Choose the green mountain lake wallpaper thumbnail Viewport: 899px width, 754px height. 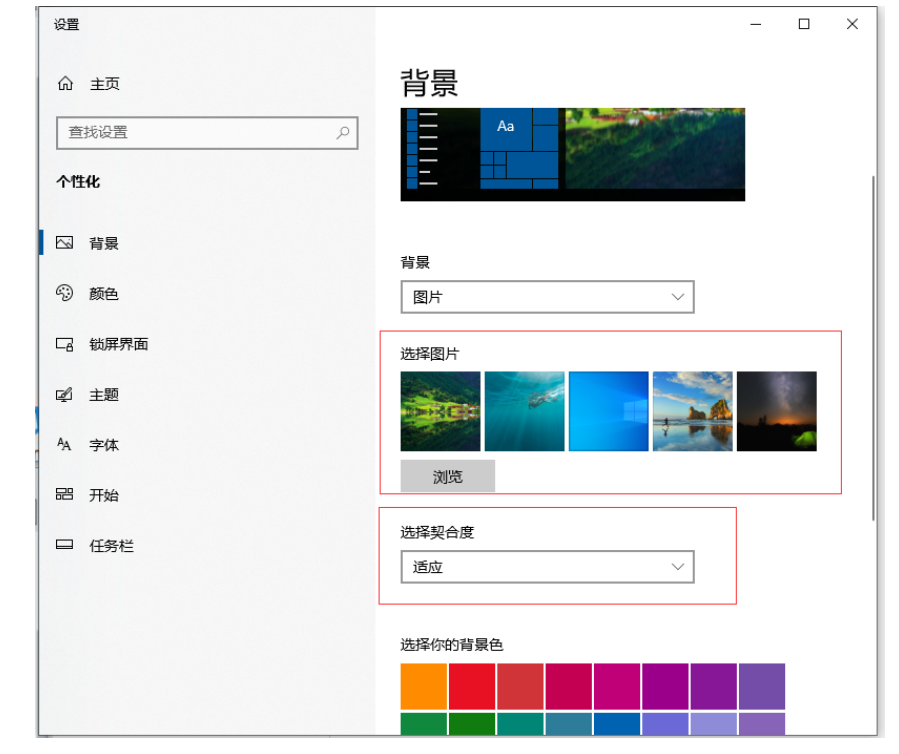tap(440, 411)
